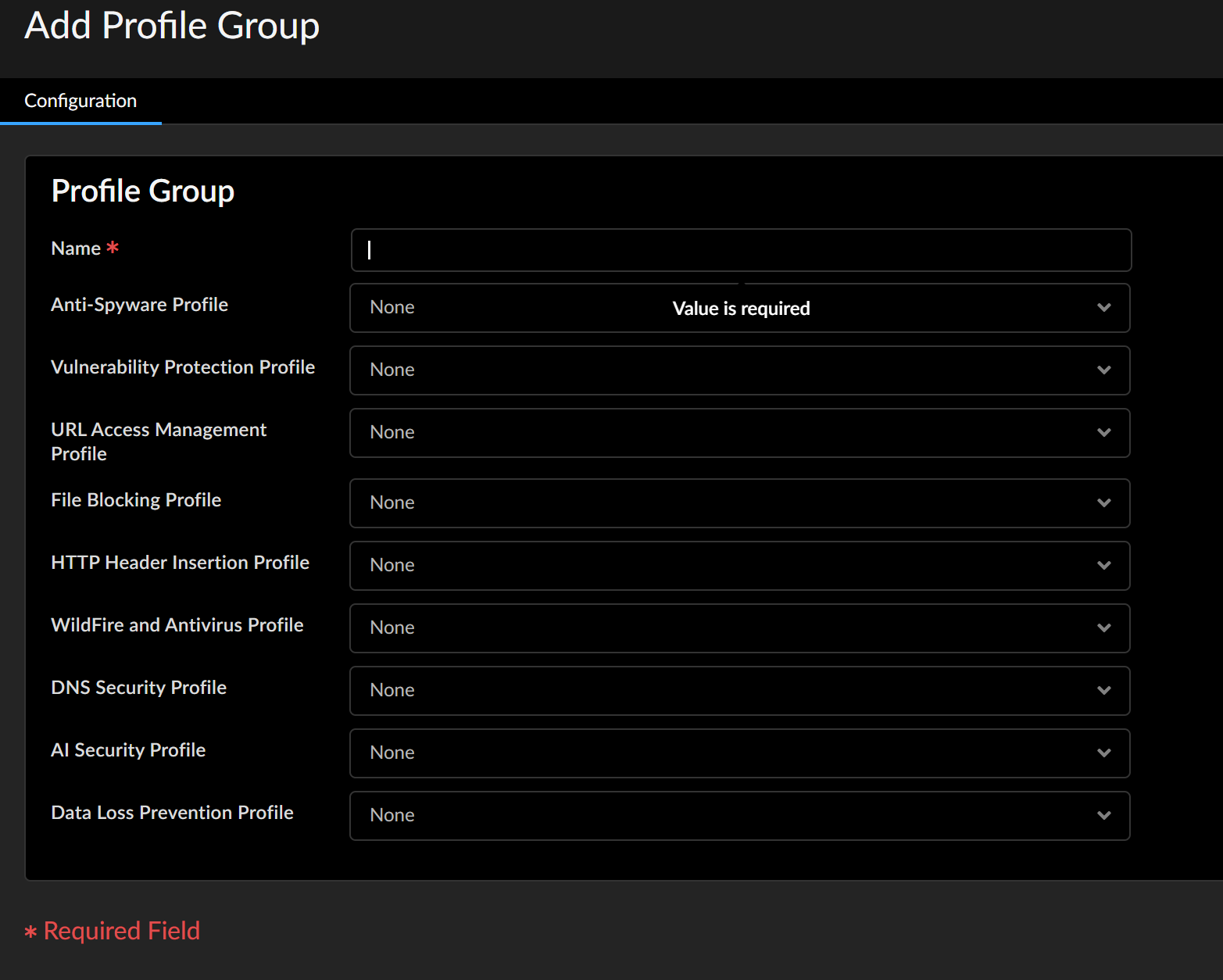The image size is (1223, 980).
Task: Click the Data Loss Prevention chevron arrow
Action: (1103, 816)
